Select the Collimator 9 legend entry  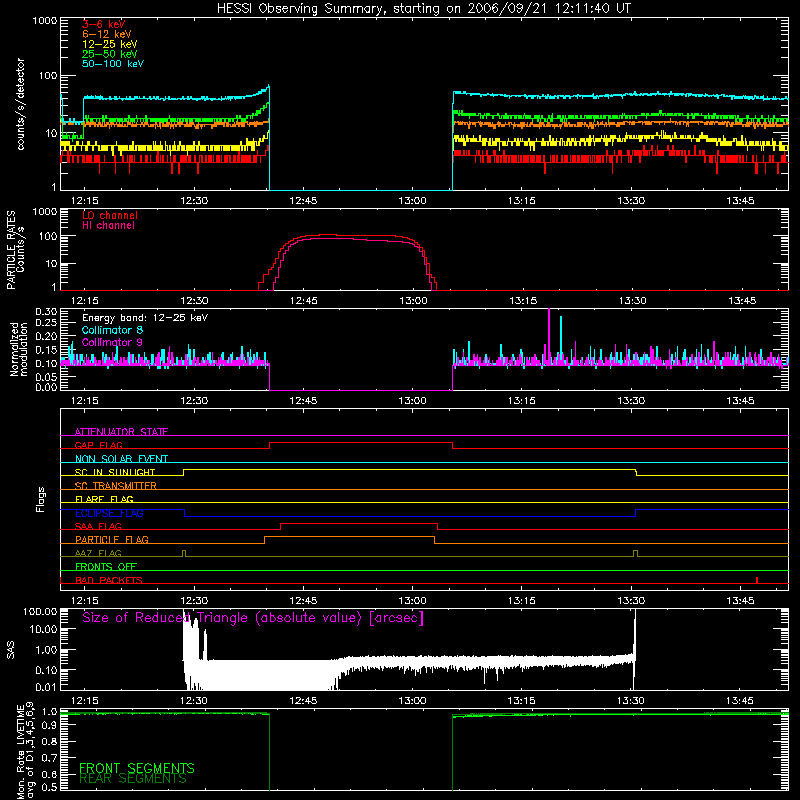[x=112, y=342]
